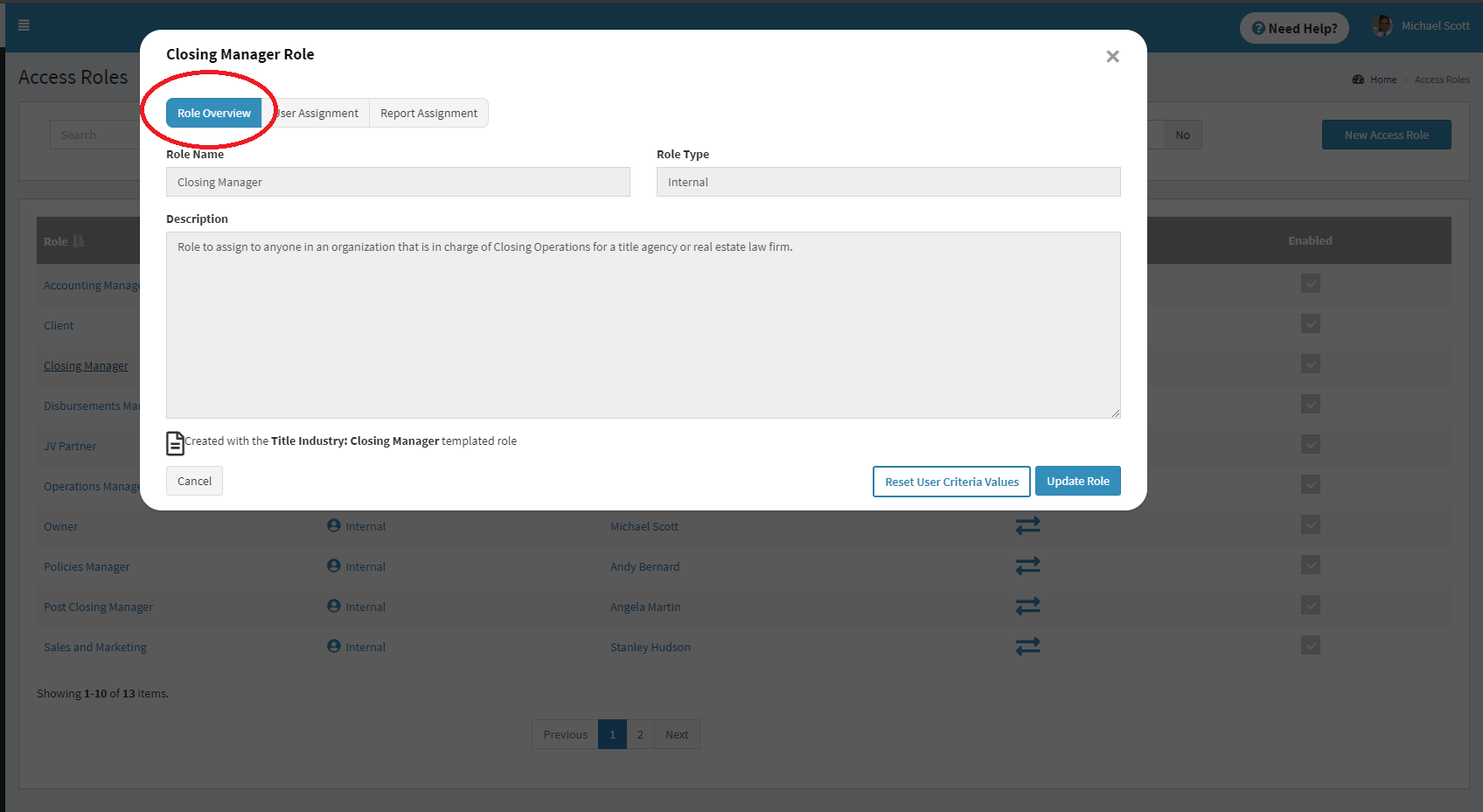Uncheck Enabled for Sales and Marketing
This screenshot has width=1483, height=812.
tap(1311, 646)
